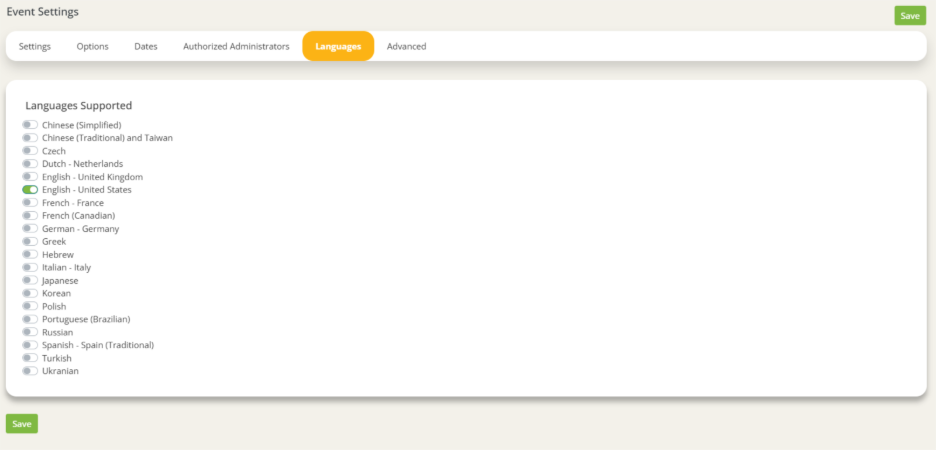Click the top-right Save button
This screenshot has width=936, height=450.
pyautogui.click(x=909, y=16)
